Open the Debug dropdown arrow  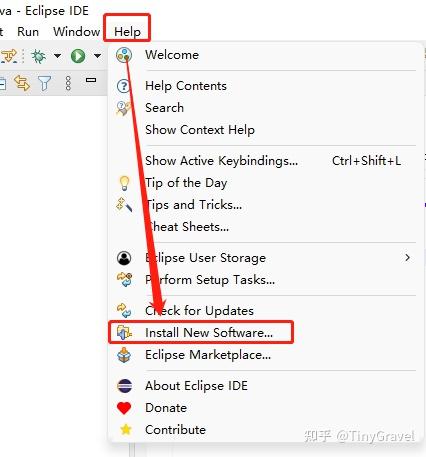(57, 55)
